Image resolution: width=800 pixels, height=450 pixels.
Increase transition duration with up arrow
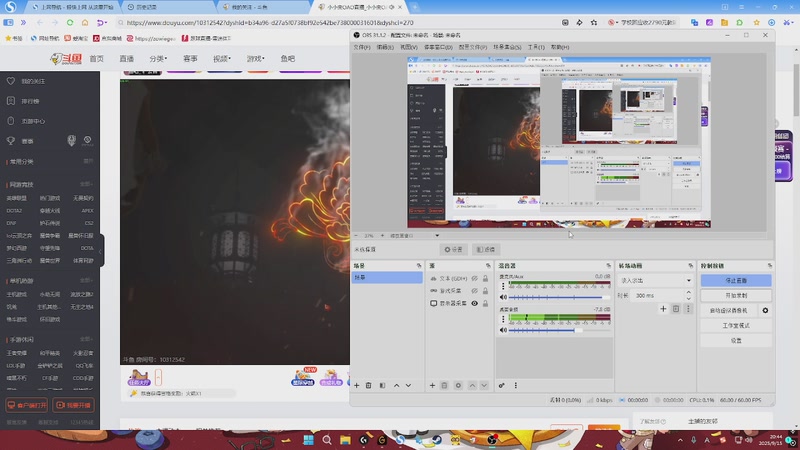point(688,293)
